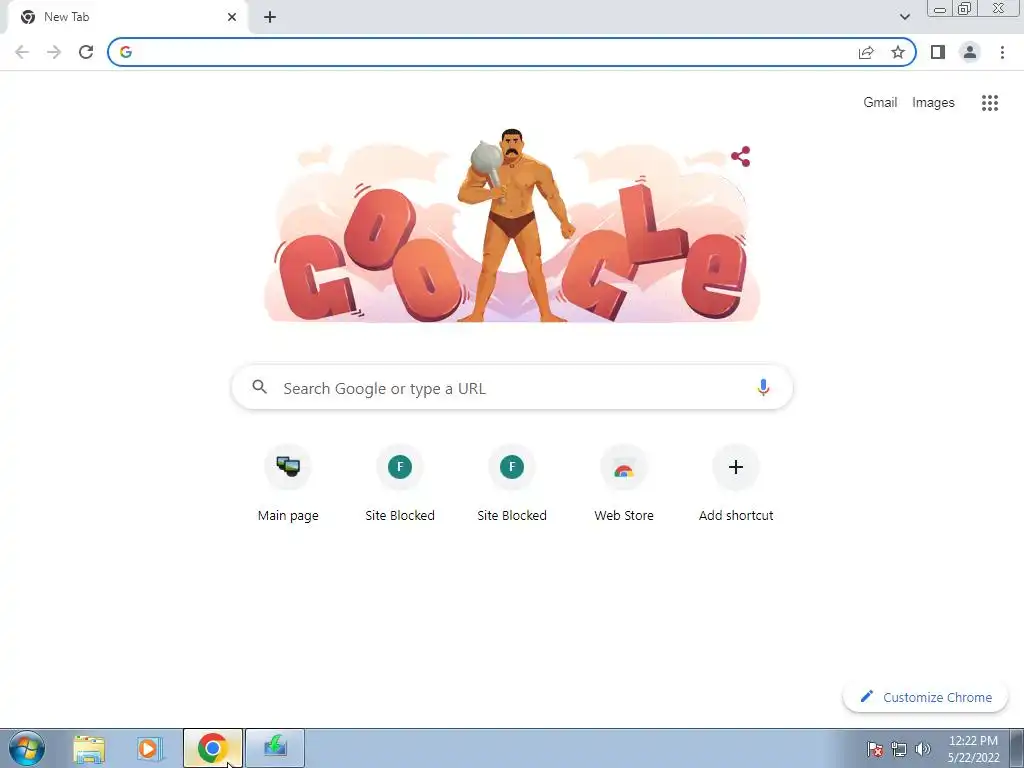Viewport: 1024px width, 768px height.
Task: Open the Images link
Action: (x=933, y=103)
